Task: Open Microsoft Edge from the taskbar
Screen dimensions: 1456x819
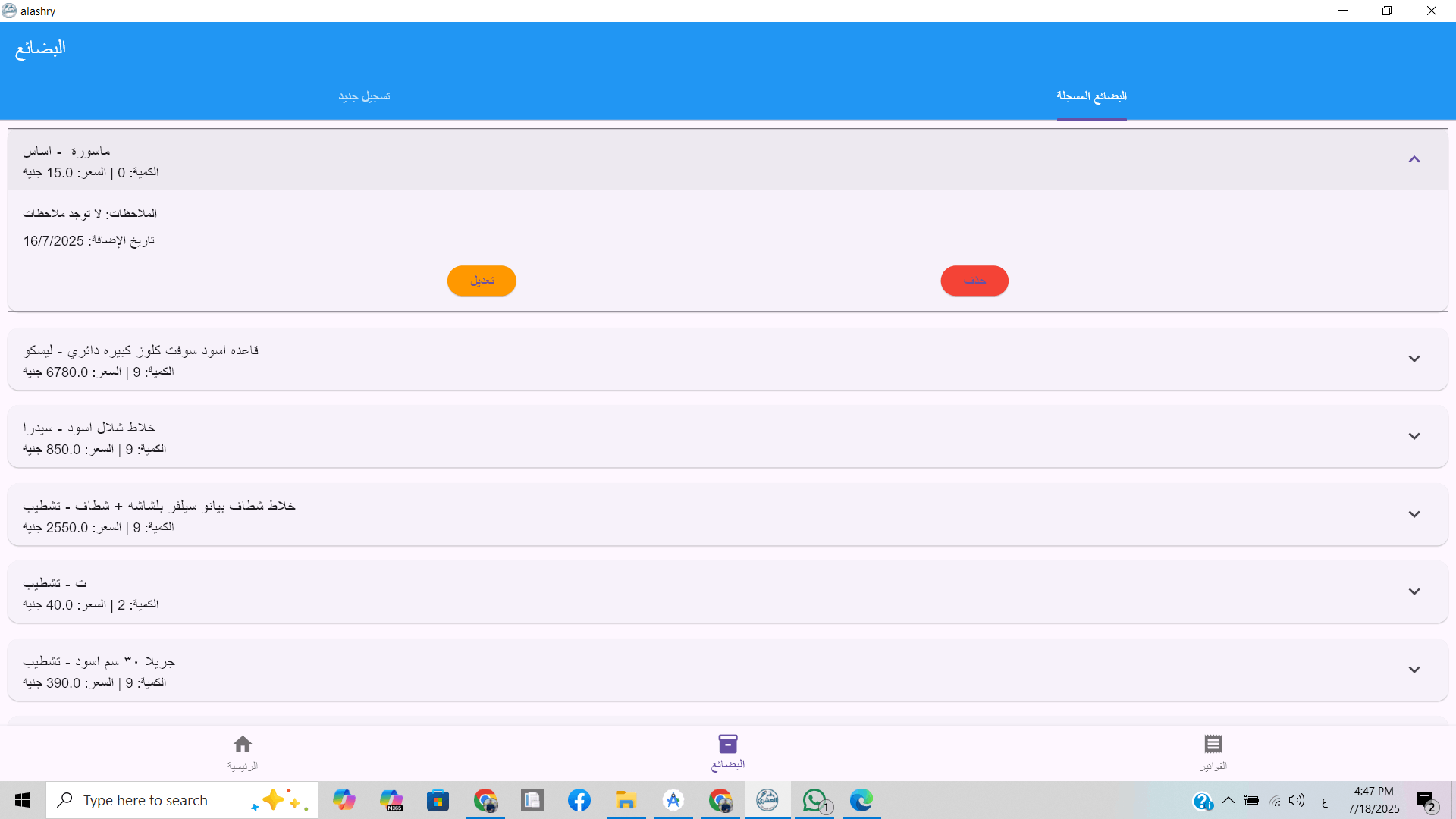Action: (861, 800)
